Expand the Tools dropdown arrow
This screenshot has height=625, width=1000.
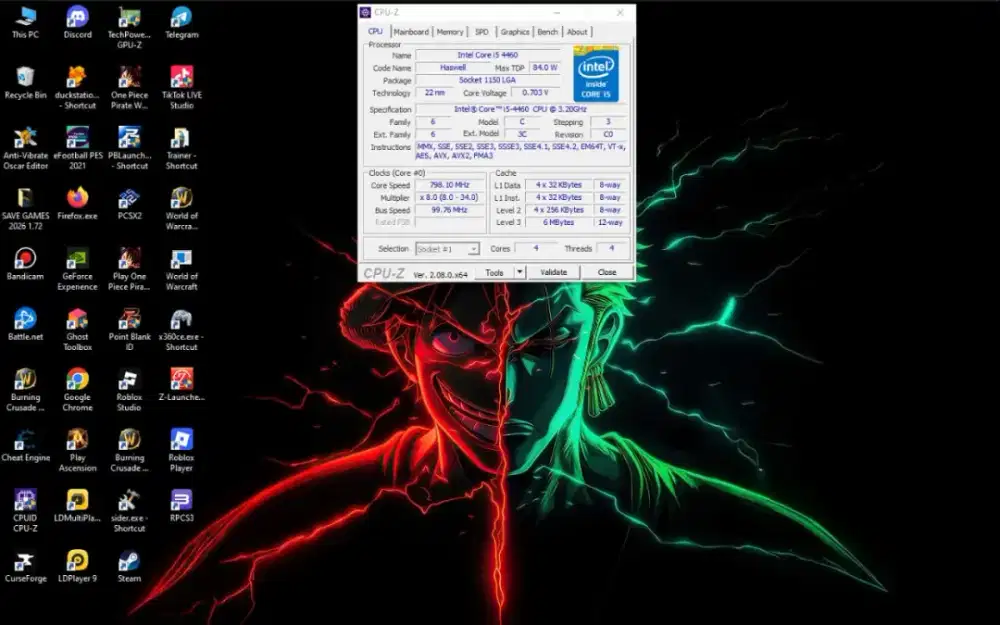tap(520, 272)
